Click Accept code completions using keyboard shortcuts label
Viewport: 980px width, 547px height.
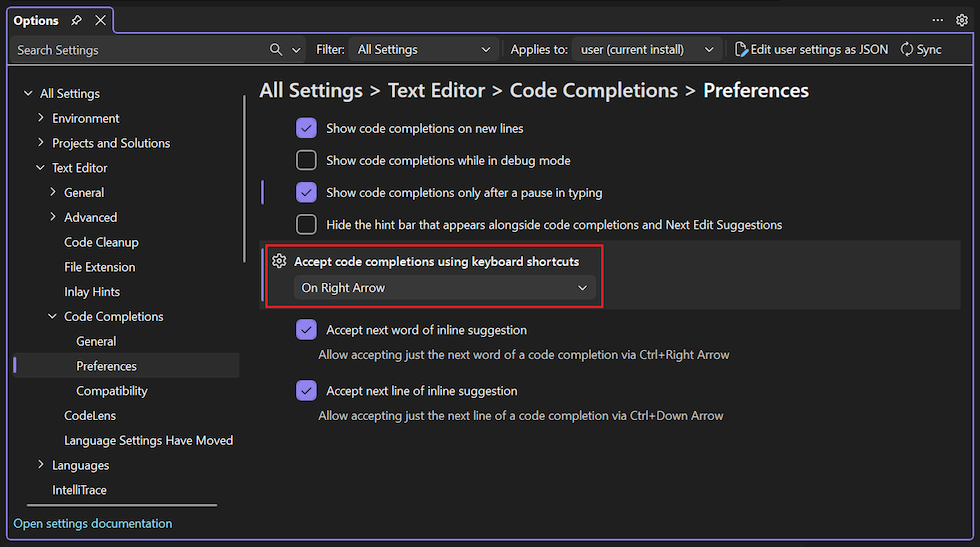436,261
